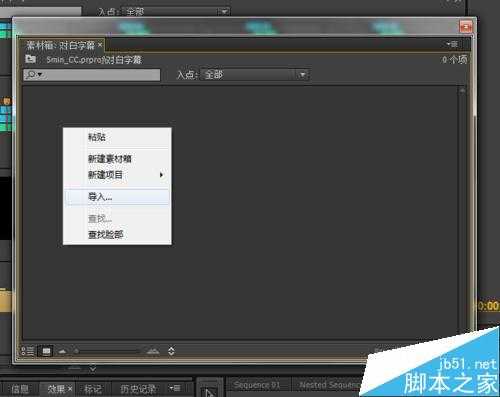Viewport: 500px width, 397px height.
Task: Open the bin panel flyout menu
Action: click(452, 44)
